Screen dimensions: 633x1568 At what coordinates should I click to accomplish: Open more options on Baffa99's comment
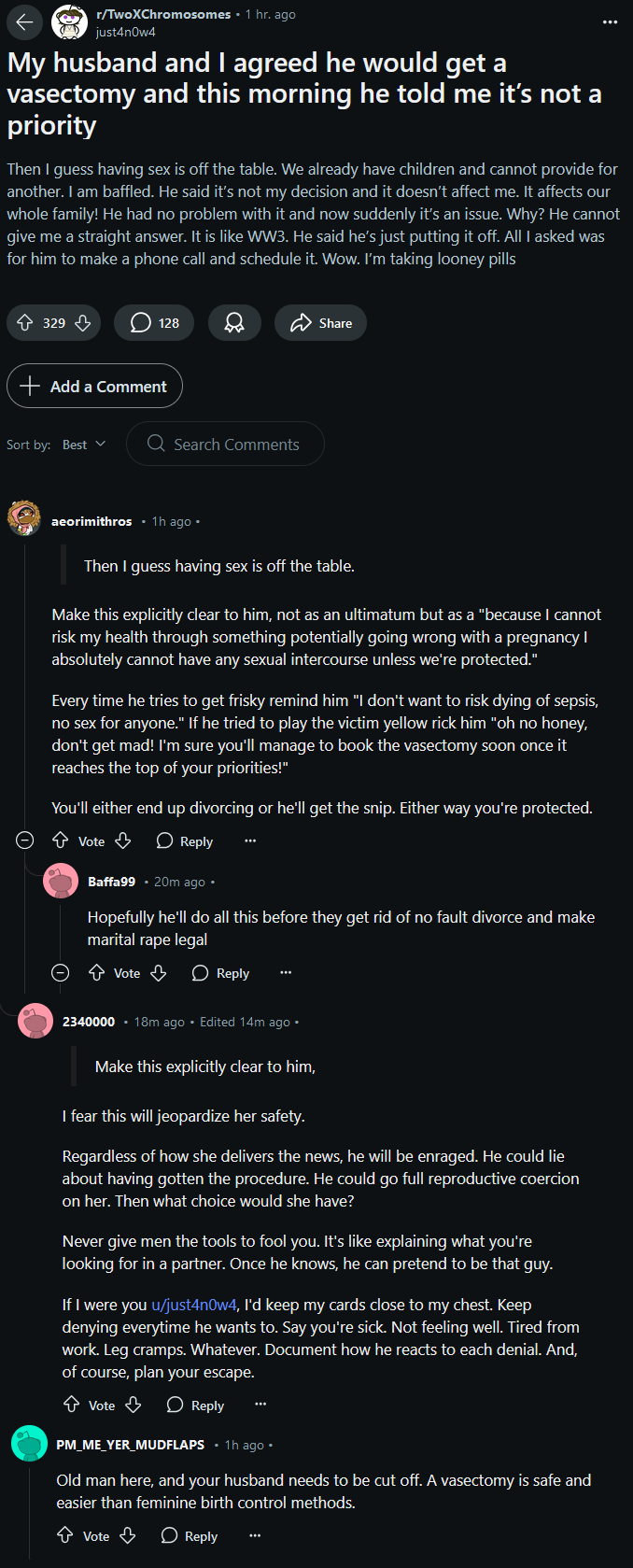coord(286,973)
